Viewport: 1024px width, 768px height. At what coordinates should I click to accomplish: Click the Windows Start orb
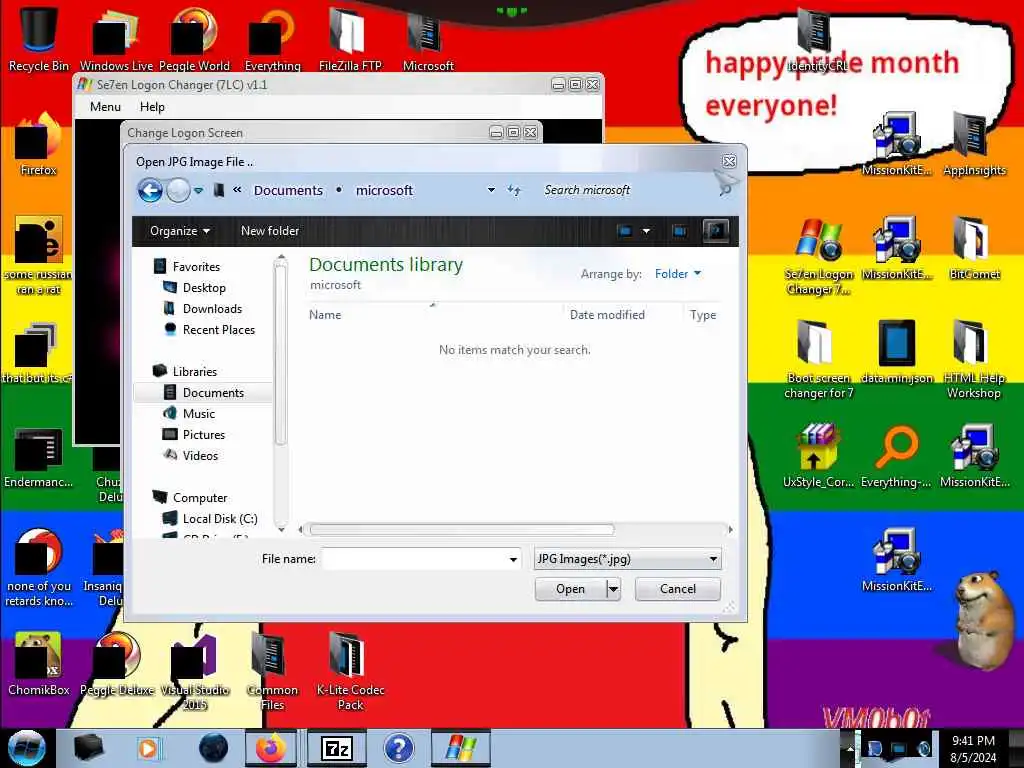coord(27,748)
